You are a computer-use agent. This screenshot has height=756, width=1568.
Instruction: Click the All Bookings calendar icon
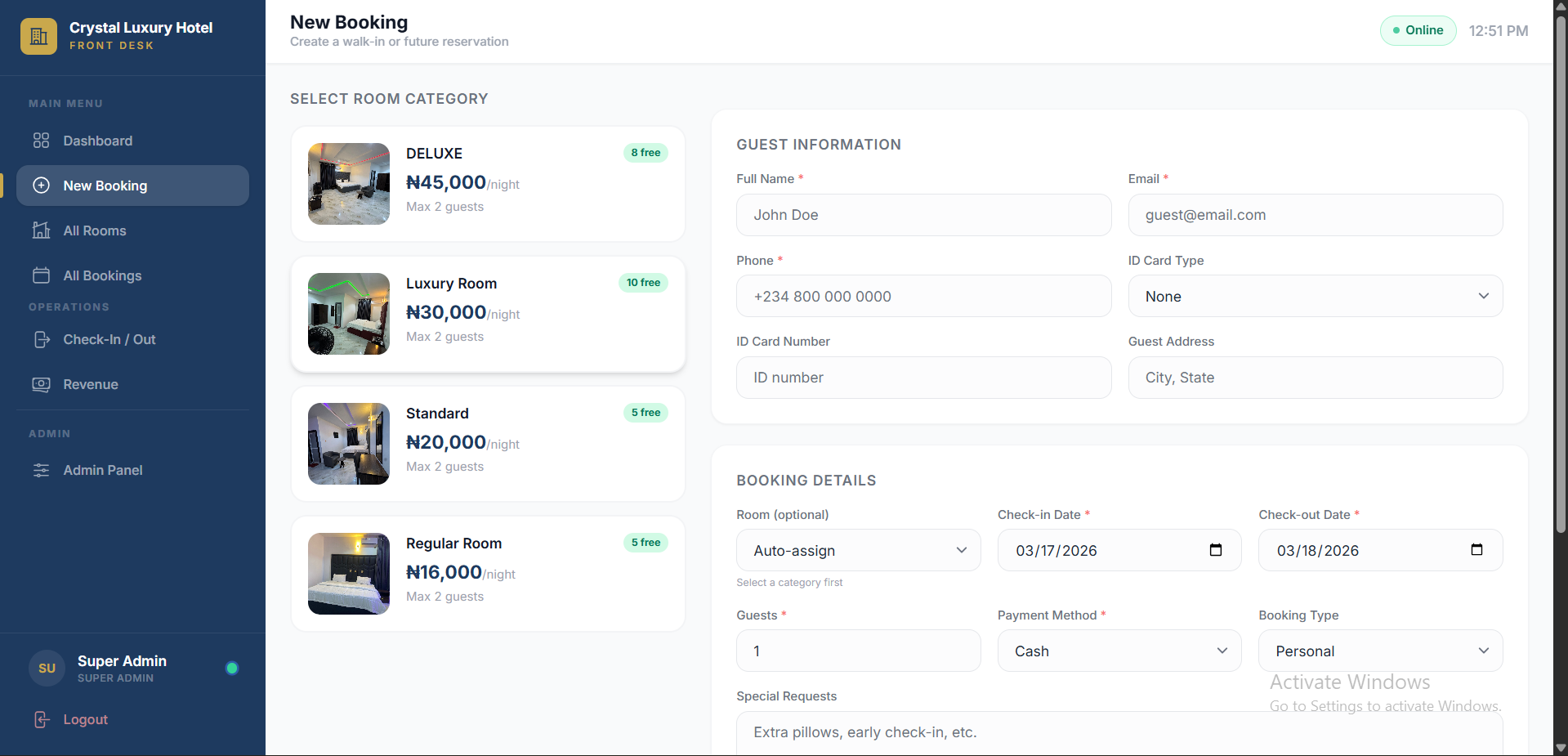(41, 275)
